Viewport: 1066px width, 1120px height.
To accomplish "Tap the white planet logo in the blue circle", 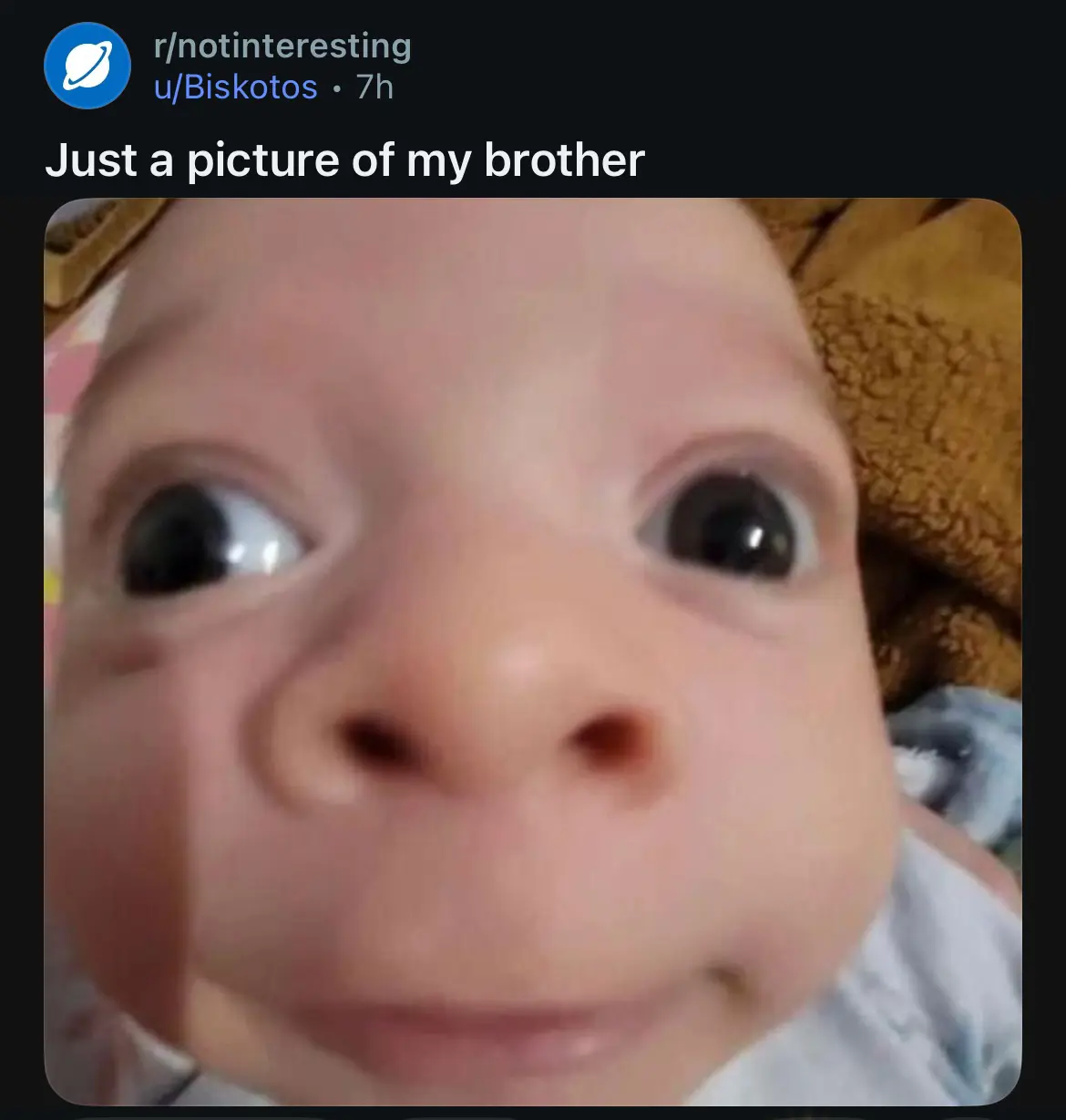I will [87, 66].
